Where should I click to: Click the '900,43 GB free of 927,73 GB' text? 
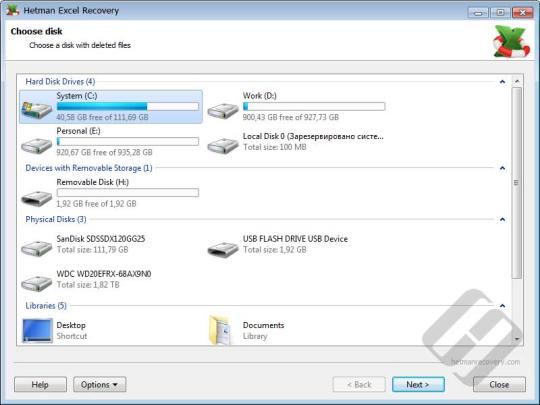(x=291, y=117)
